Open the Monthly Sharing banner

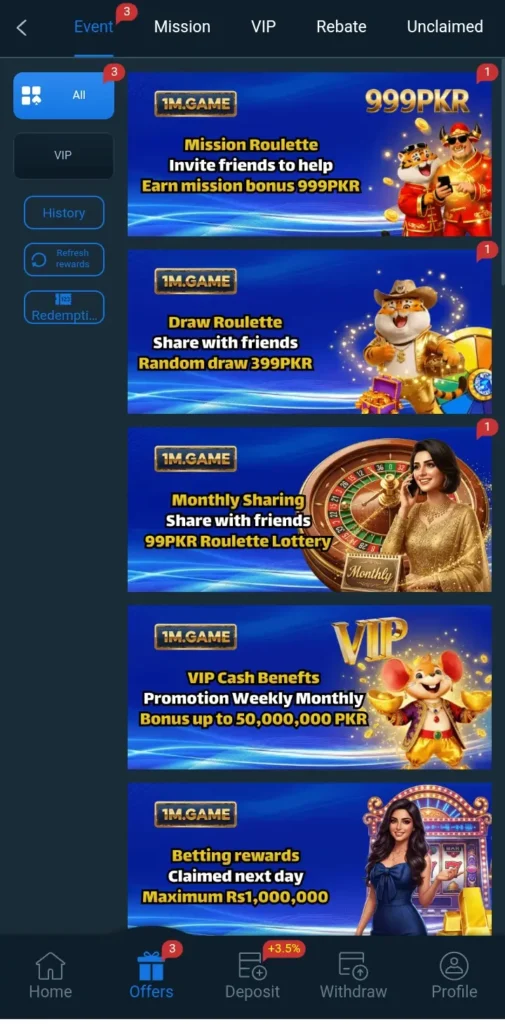[x=310, y=509]
